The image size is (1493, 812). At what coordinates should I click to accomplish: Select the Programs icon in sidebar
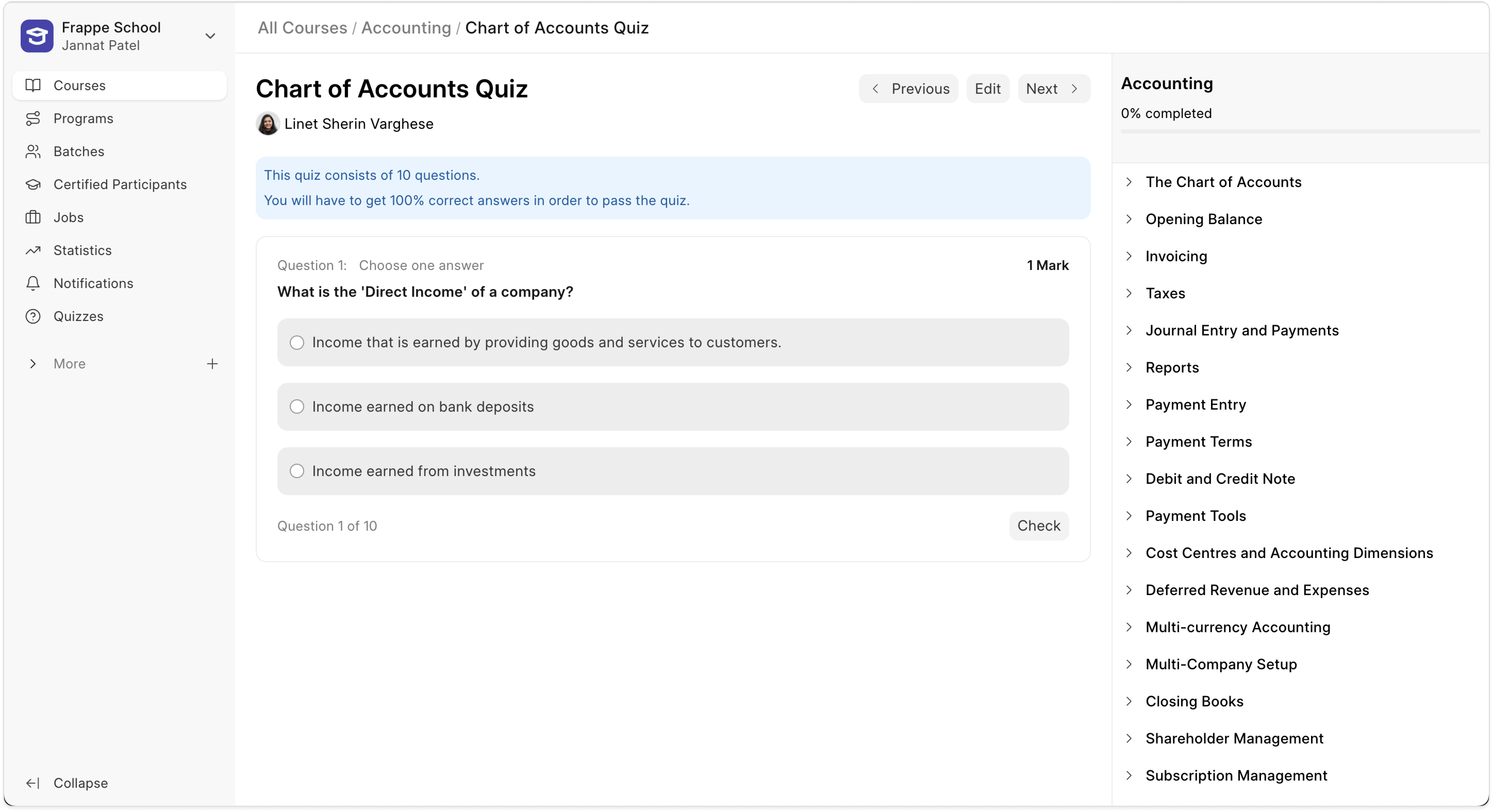tap(34, 118)
